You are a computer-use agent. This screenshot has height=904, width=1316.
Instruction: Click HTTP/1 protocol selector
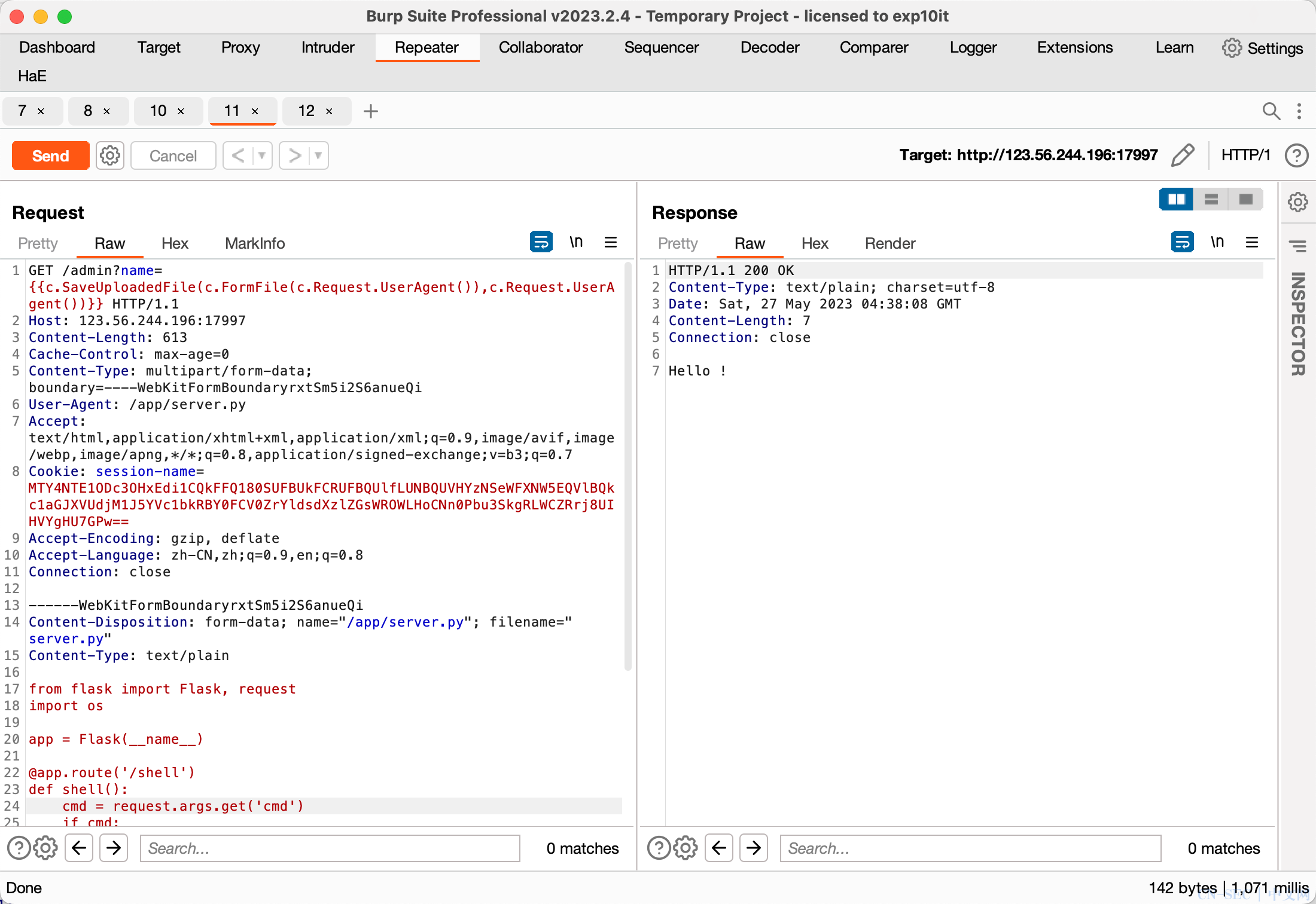coord(1245,155)
